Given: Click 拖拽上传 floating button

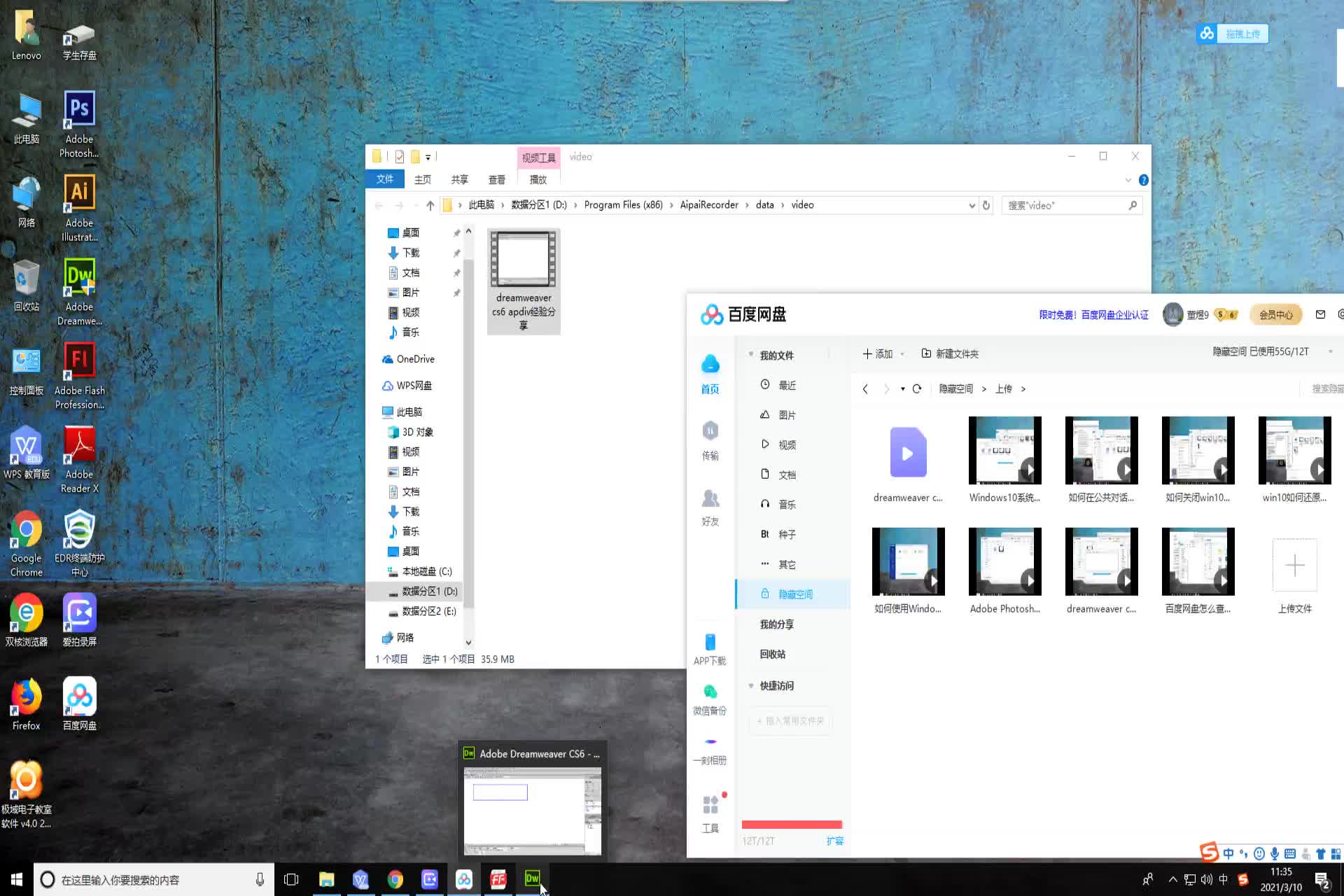Looking at the screenshot, I should coord(1233,34).
